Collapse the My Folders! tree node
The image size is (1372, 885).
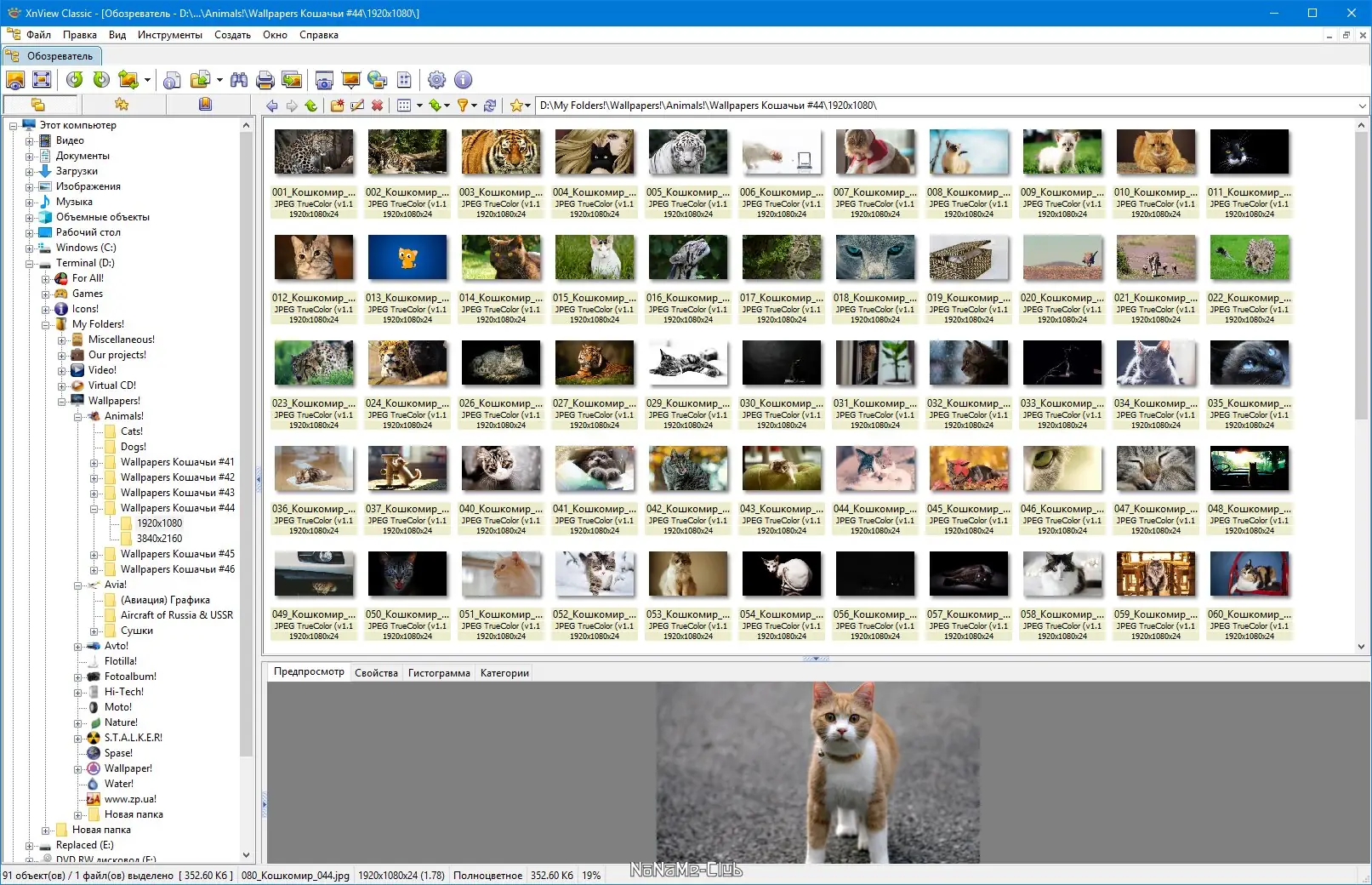coord(46,325)
